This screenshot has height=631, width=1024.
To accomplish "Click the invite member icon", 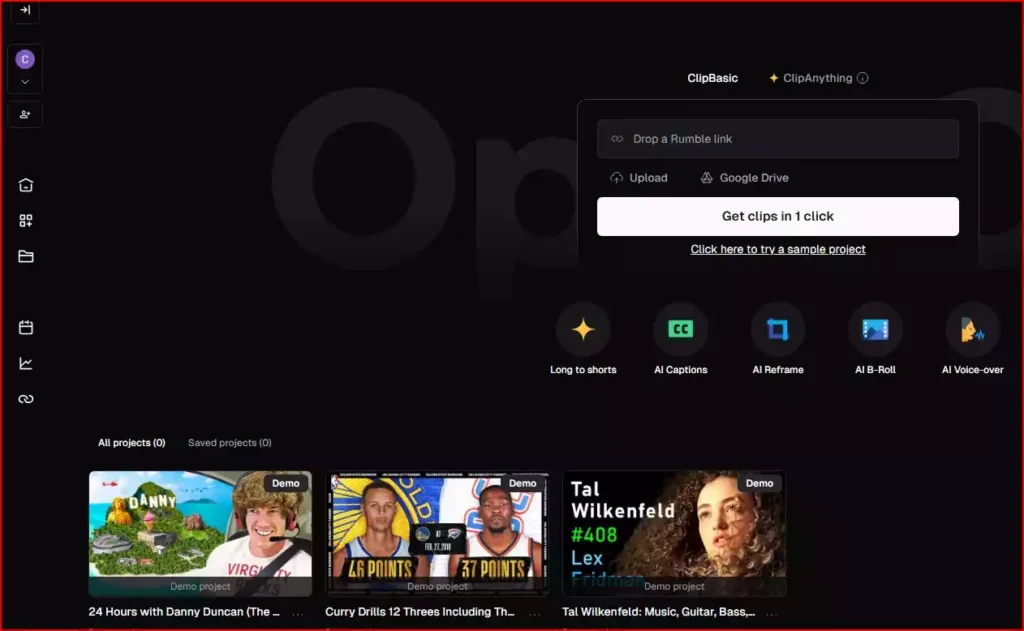I will pos(25,114).
